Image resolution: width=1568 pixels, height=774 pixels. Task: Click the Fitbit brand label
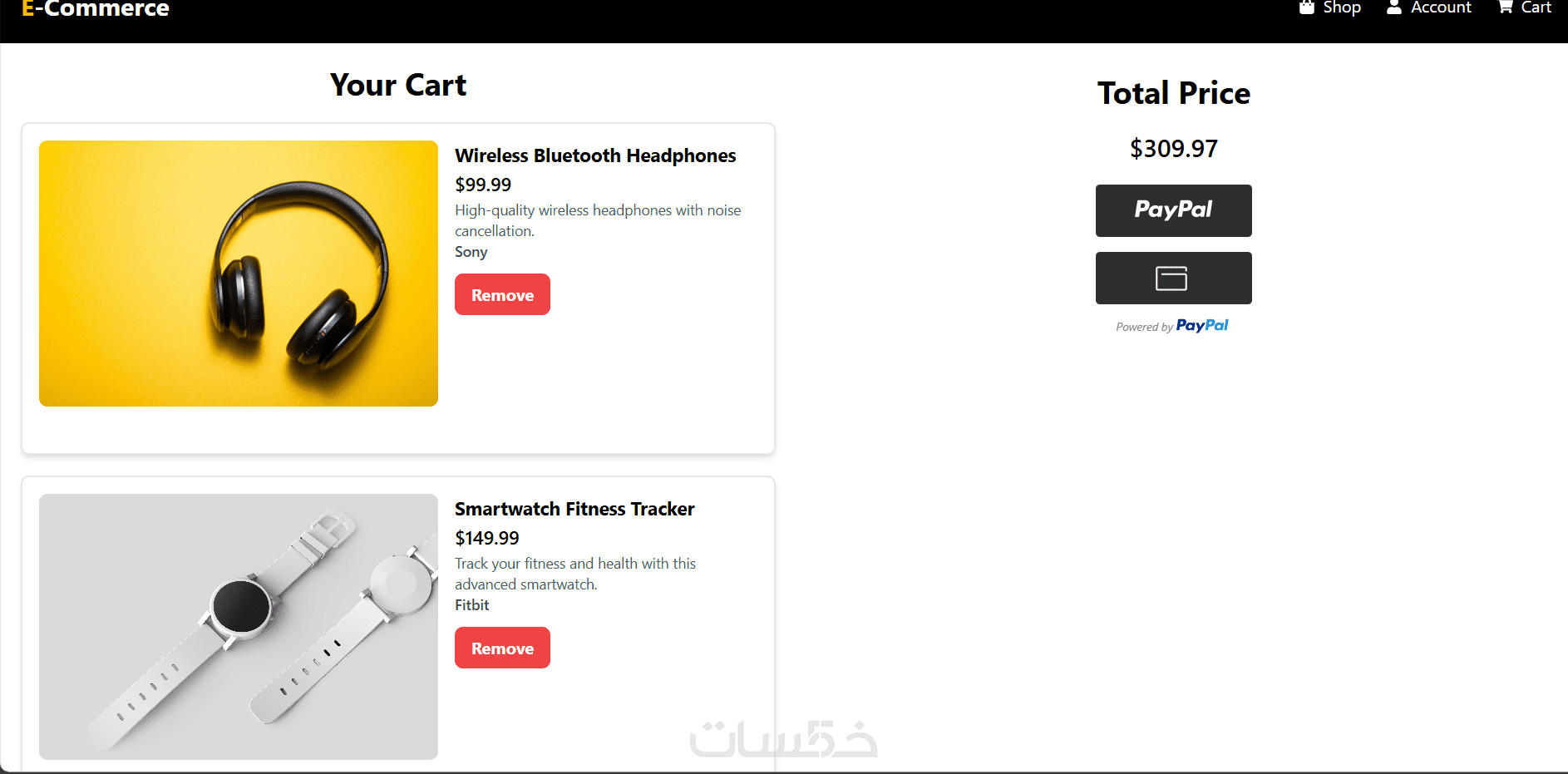coord(471,605)
